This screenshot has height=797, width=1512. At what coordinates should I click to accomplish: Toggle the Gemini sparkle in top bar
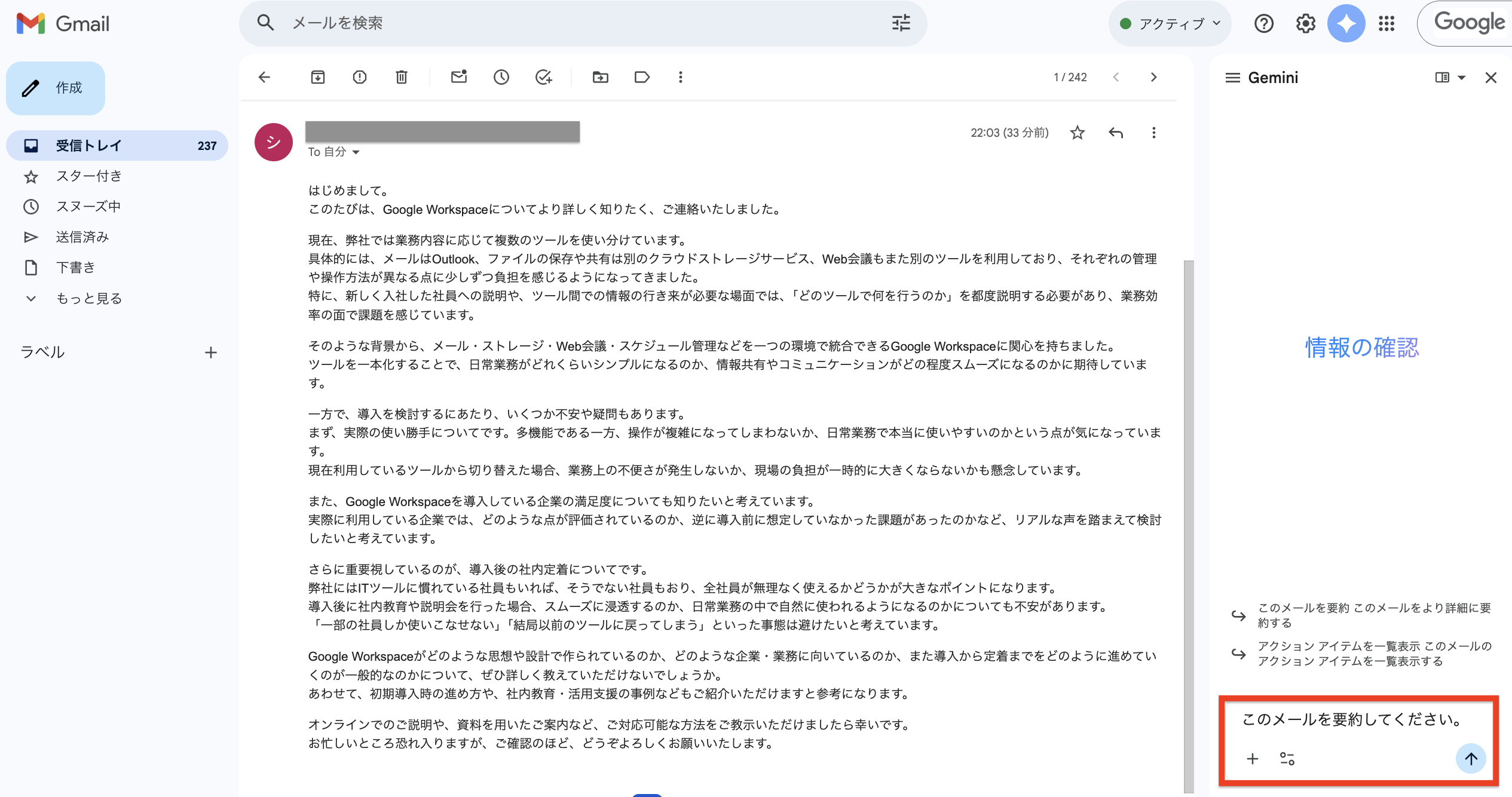tap(1346, 23)
